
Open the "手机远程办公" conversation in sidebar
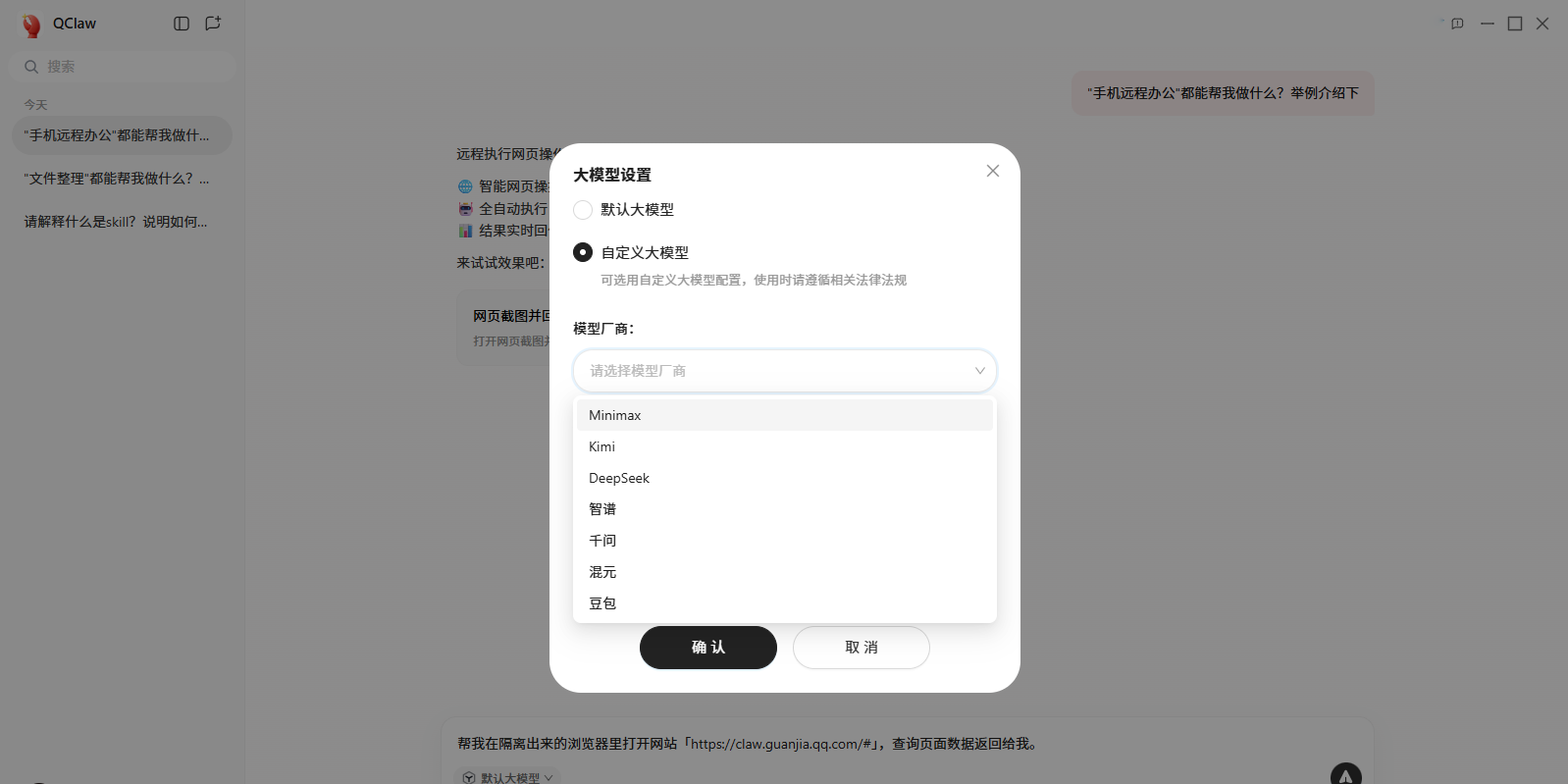(x=122, y=135)
